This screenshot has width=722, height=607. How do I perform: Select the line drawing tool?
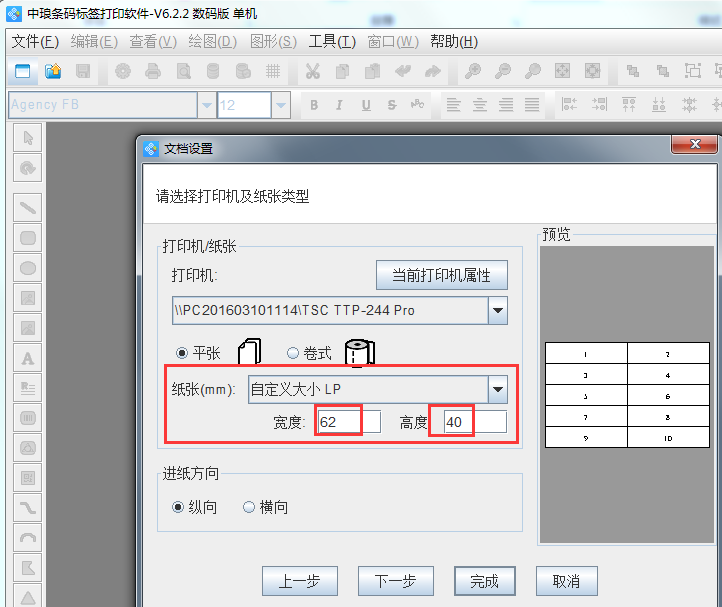(x=29, y=208)
